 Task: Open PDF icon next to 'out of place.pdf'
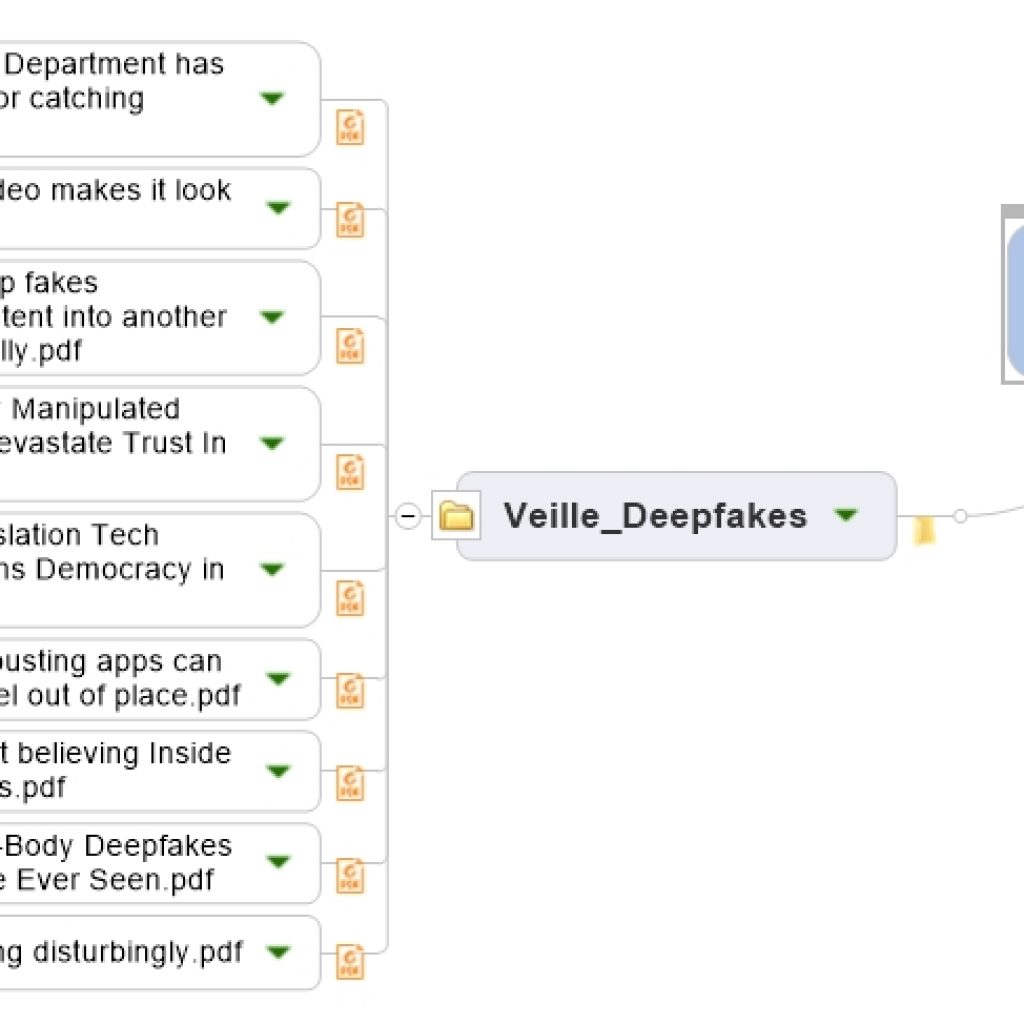[350, 691]
